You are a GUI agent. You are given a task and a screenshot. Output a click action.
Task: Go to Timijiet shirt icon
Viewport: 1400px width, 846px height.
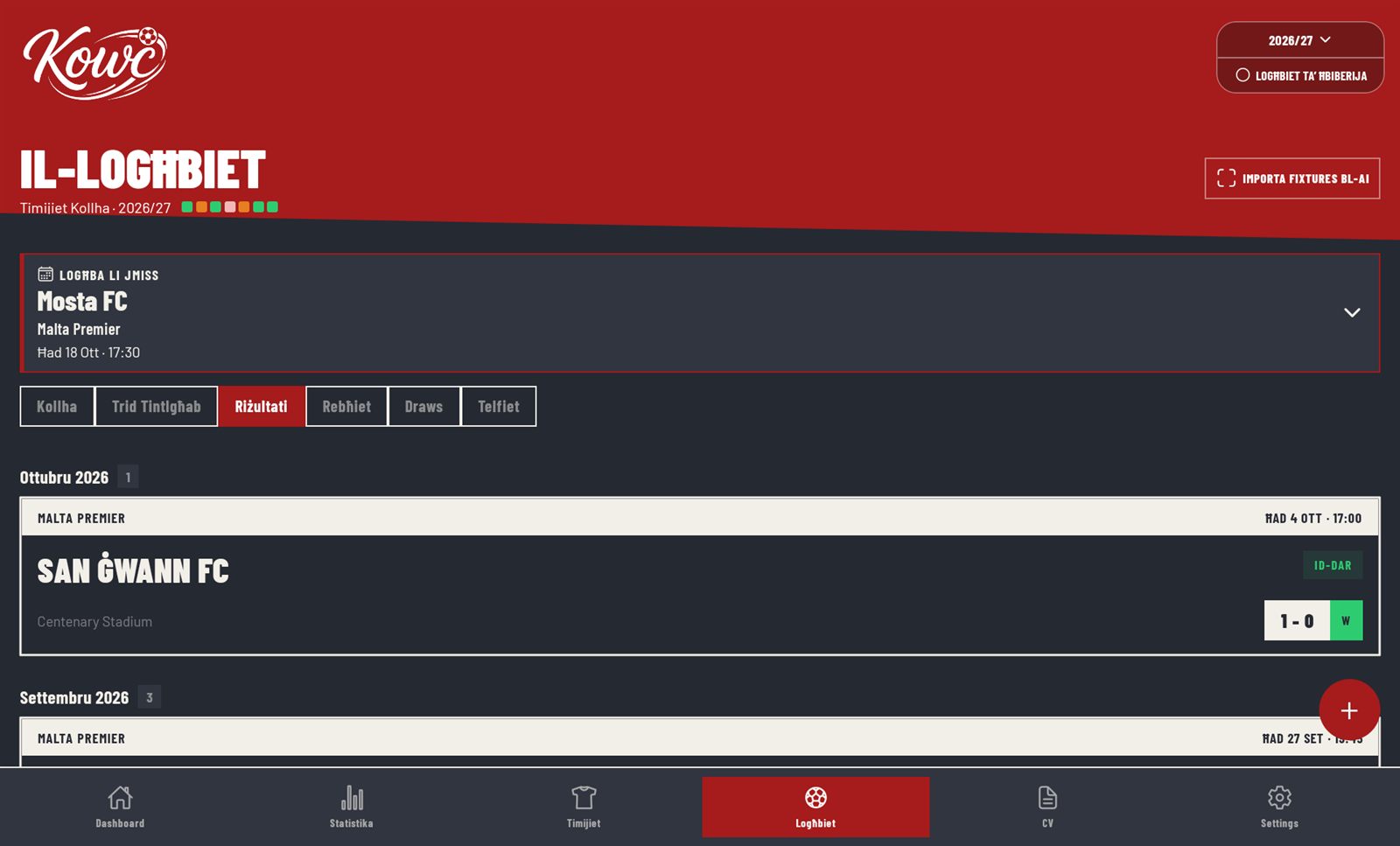tap(584, 798)
